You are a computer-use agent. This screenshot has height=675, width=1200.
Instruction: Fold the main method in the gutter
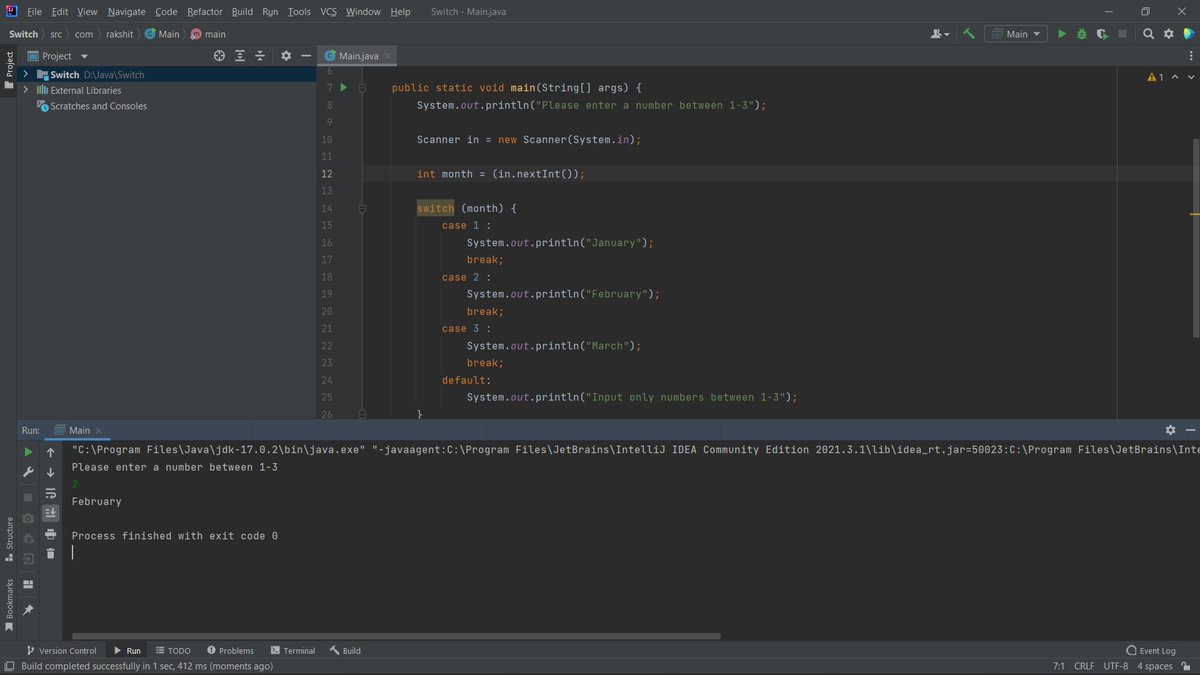coord(363,88)
